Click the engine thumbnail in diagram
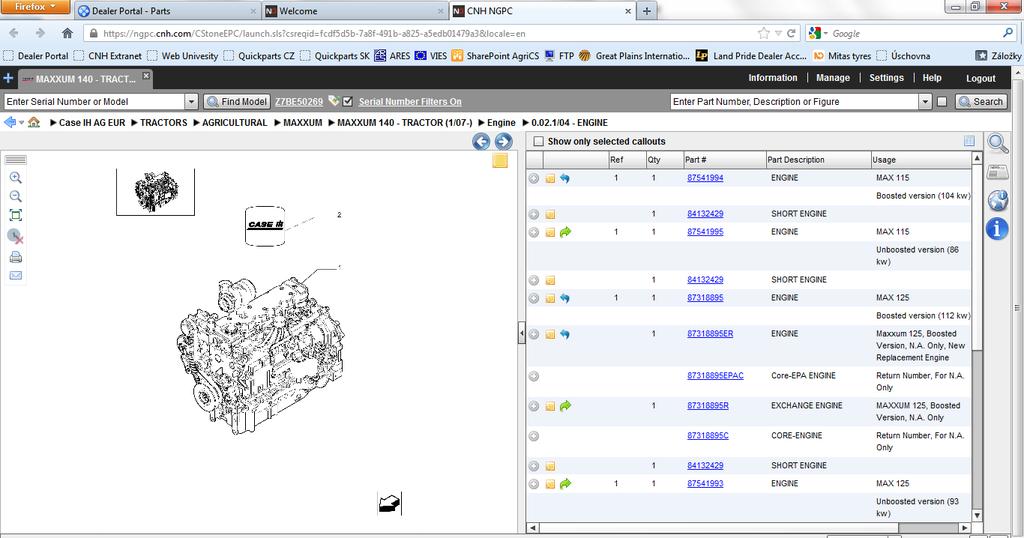 (x=155, y=191)
